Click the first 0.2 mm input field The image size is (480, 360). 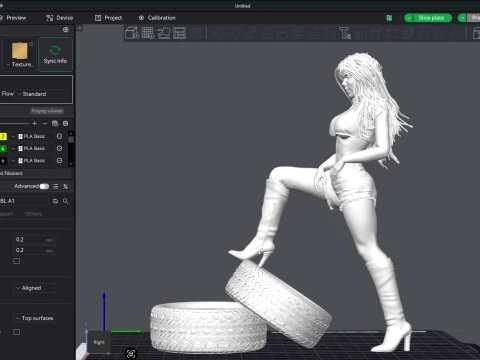35,240
